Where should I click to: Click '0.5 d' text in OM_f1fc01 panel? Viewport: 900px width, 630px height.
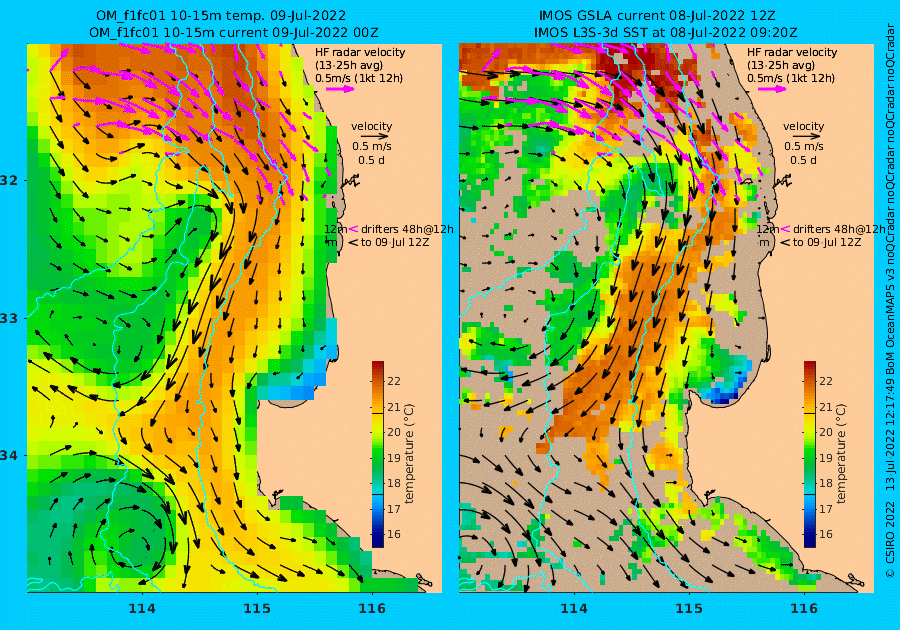pos(371,160)
